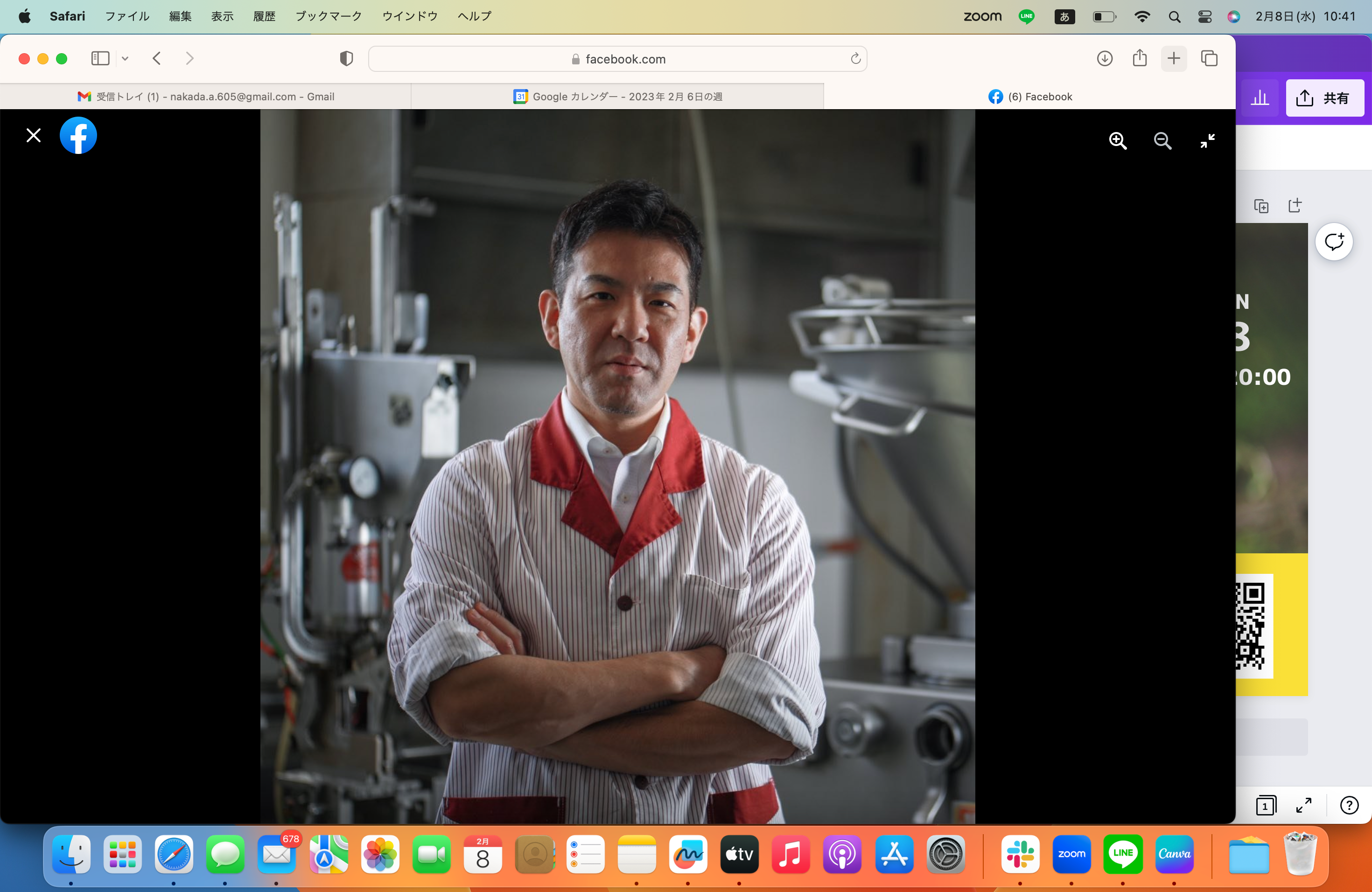Open the ブックマーク menu

(x=328, y=16)
